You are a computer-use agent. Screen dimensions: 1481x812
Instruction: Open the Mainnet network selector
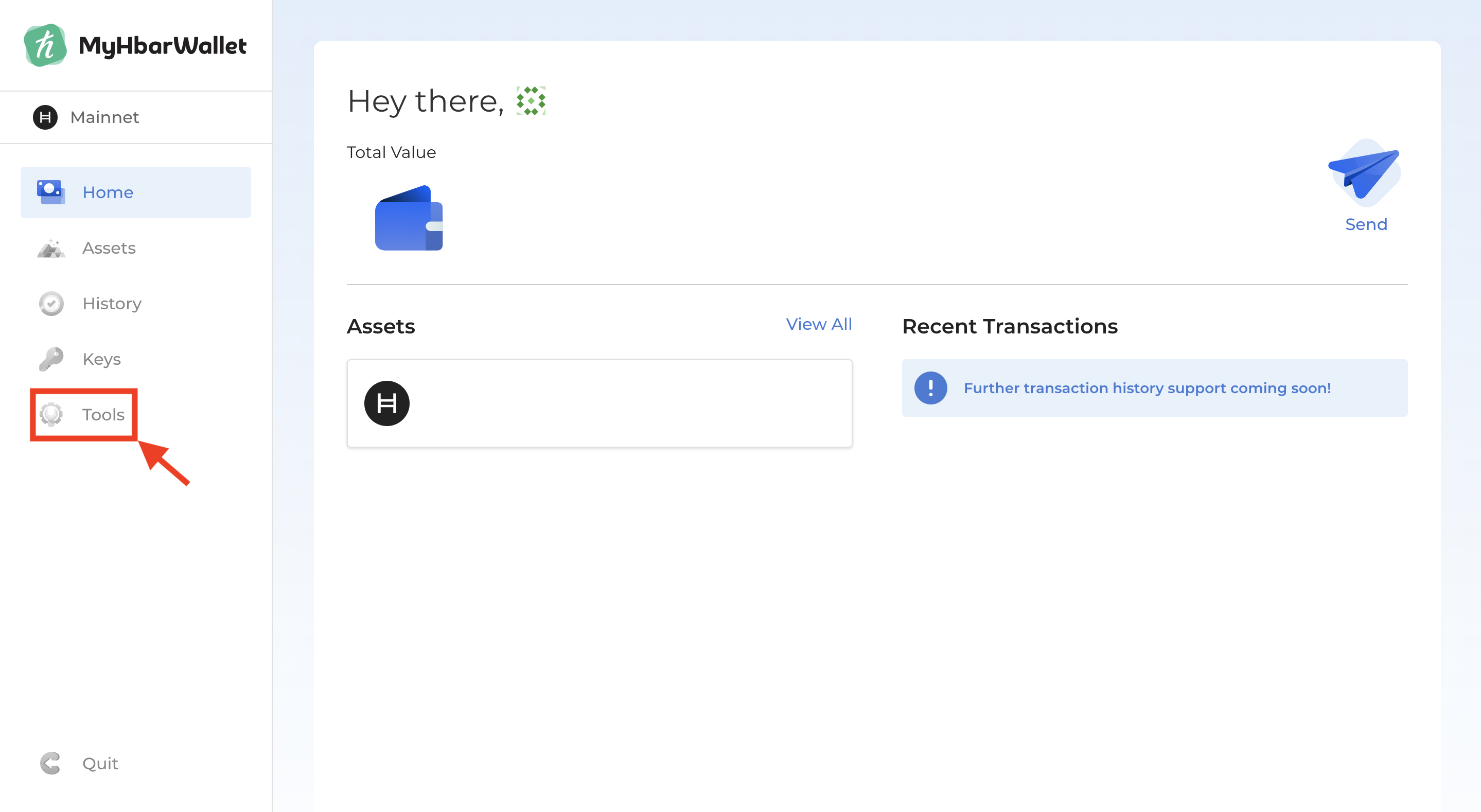coord(104,117)
